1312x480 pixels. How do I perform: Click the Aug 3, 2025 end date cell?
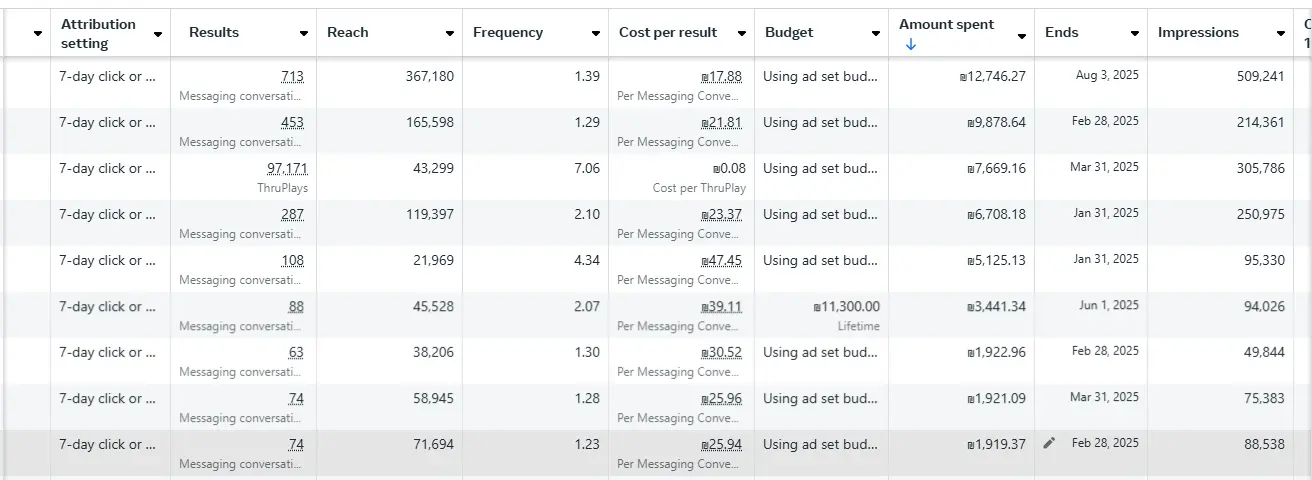1107,75
